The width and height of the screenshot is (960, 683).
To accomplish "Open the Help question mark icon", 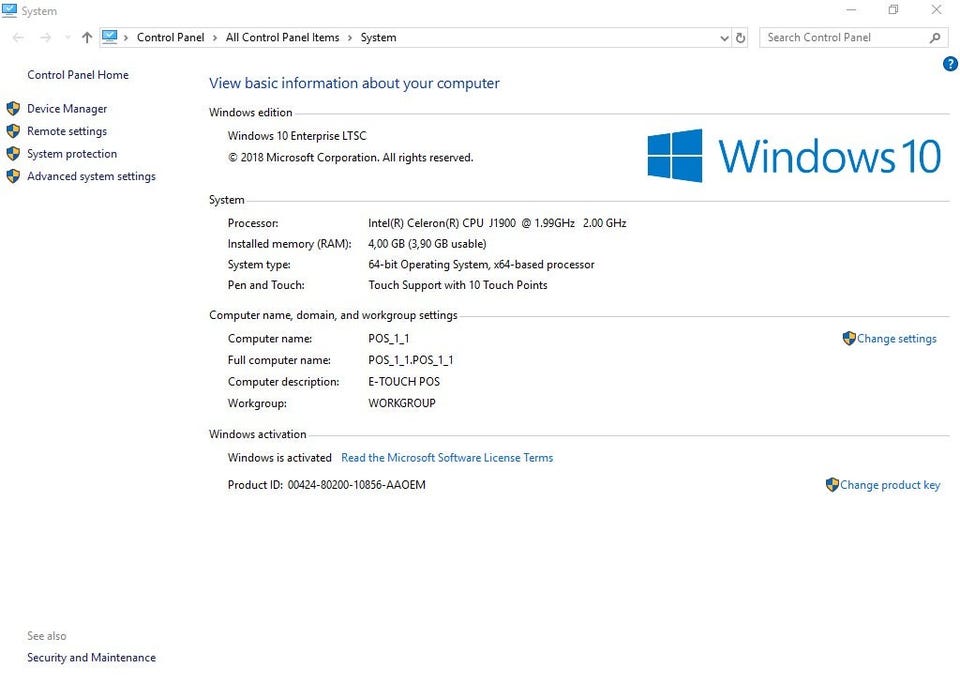I will point(950,64).
